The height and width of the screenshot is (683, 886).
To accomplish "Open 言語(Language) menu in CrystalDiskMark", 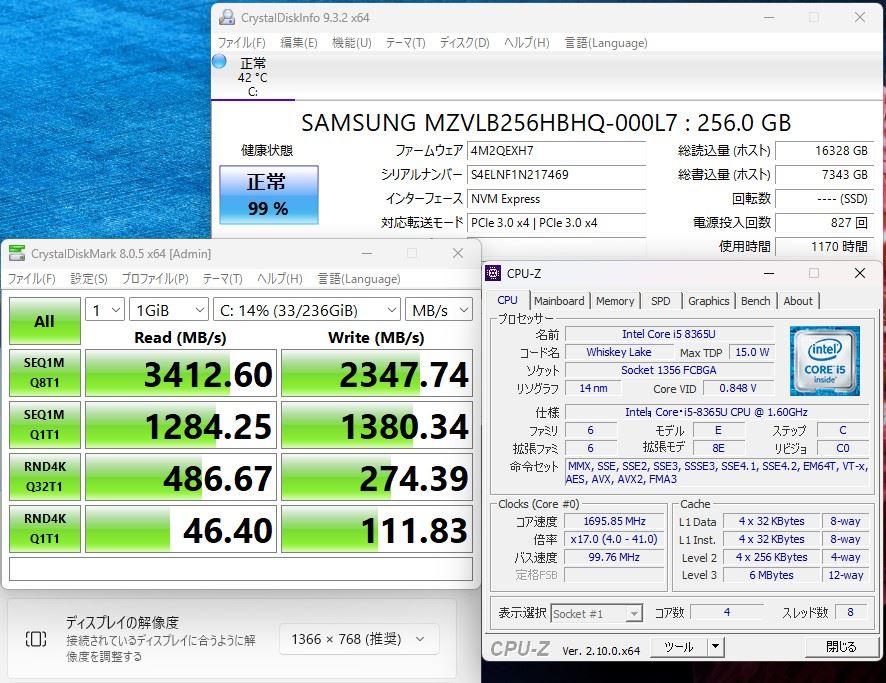I will 359,279.
